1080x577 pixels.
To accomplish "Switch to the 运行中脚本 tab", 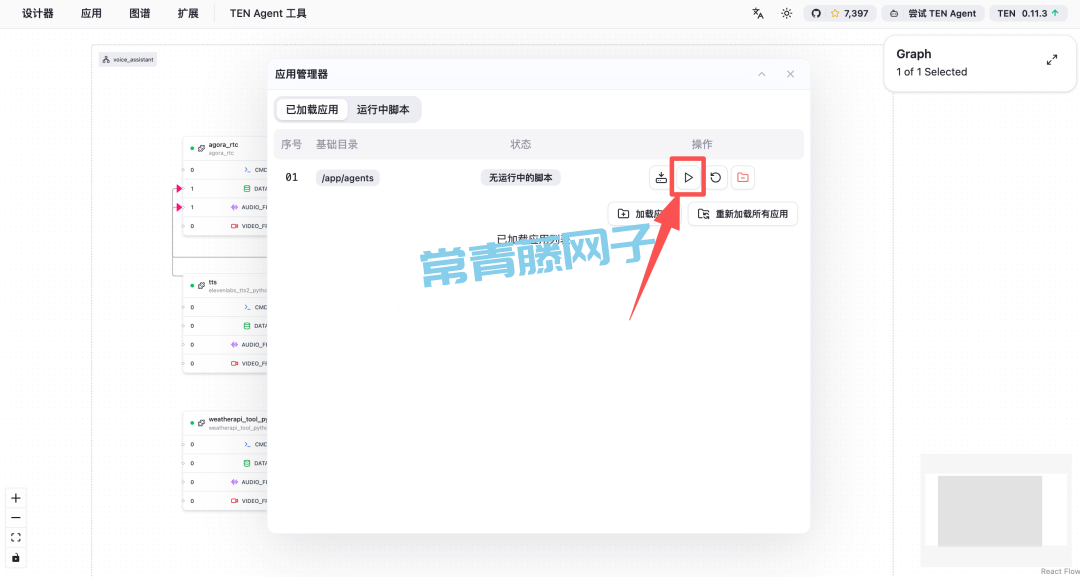I will [383, 109].
